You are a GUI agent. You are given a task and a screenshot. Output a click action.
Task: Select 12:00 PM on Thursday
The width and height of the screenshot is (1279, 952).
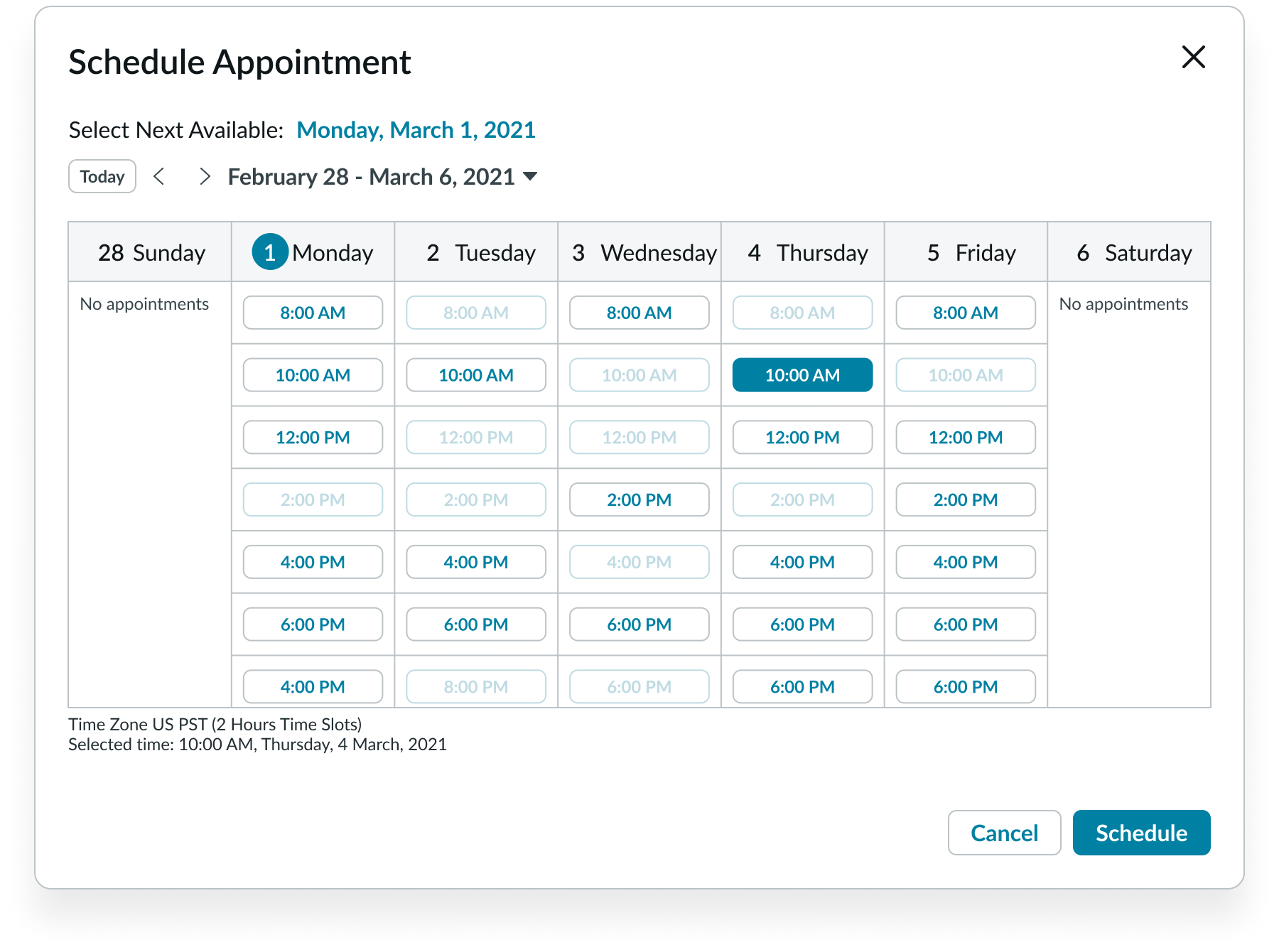802,437
